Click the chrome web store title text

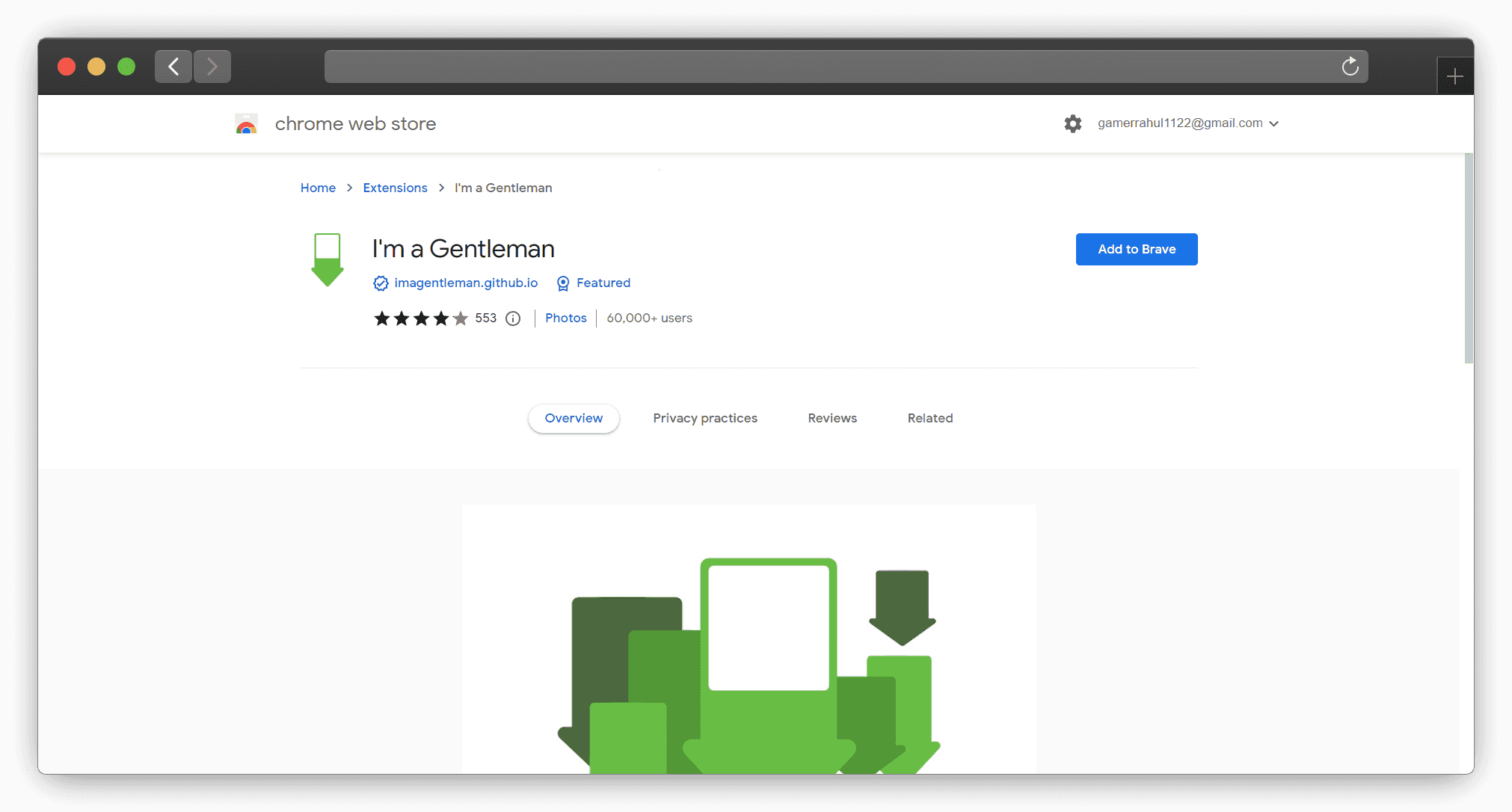point(355,123)
